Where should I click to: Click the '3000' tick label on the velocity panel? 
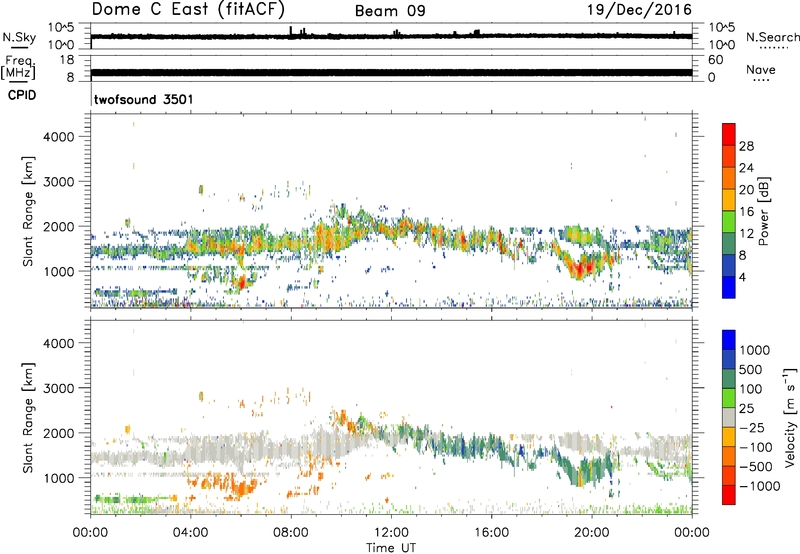tap(59, 388)
